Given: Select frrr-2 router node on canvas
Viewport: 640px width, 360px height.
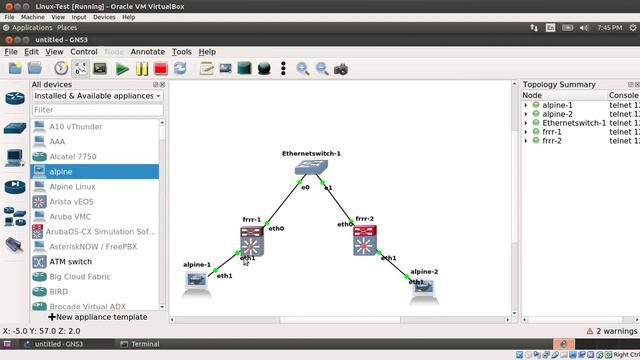Looking at the screenshot, I should pyautogui.click(x=364, y=240).
